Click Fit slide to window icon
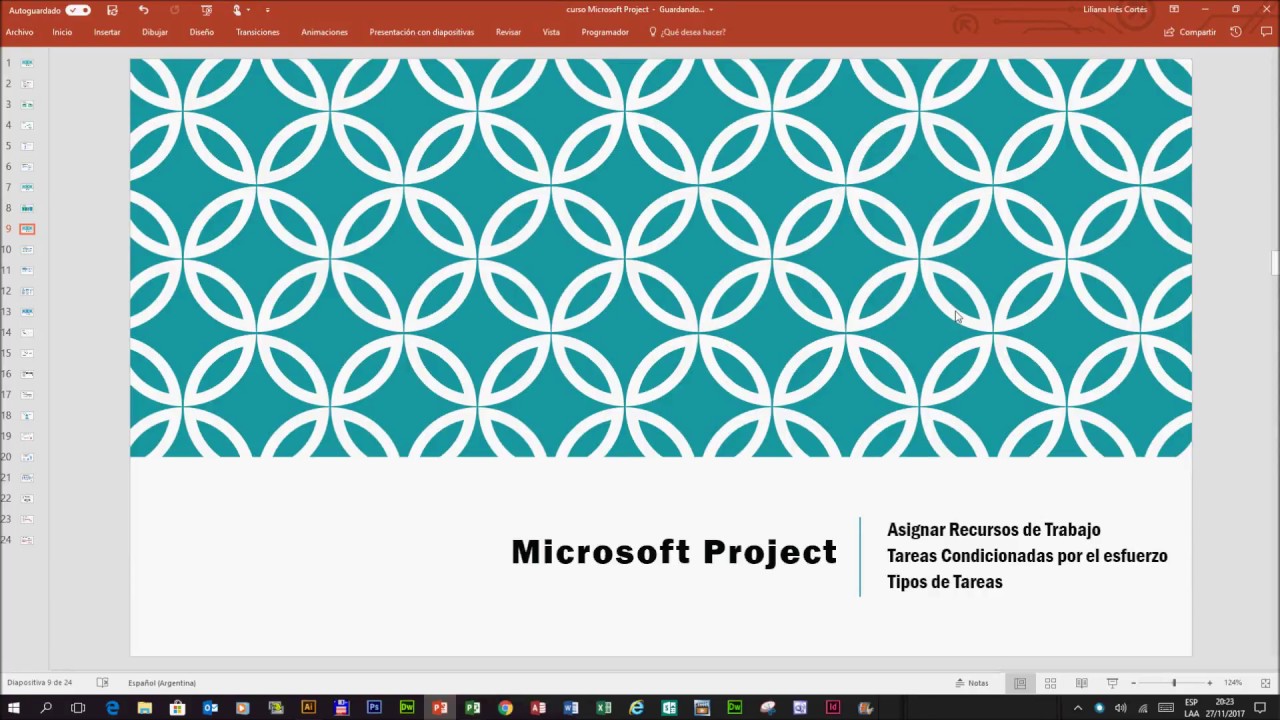This screenshot has width=1280, height=720. click(1265, 683)
